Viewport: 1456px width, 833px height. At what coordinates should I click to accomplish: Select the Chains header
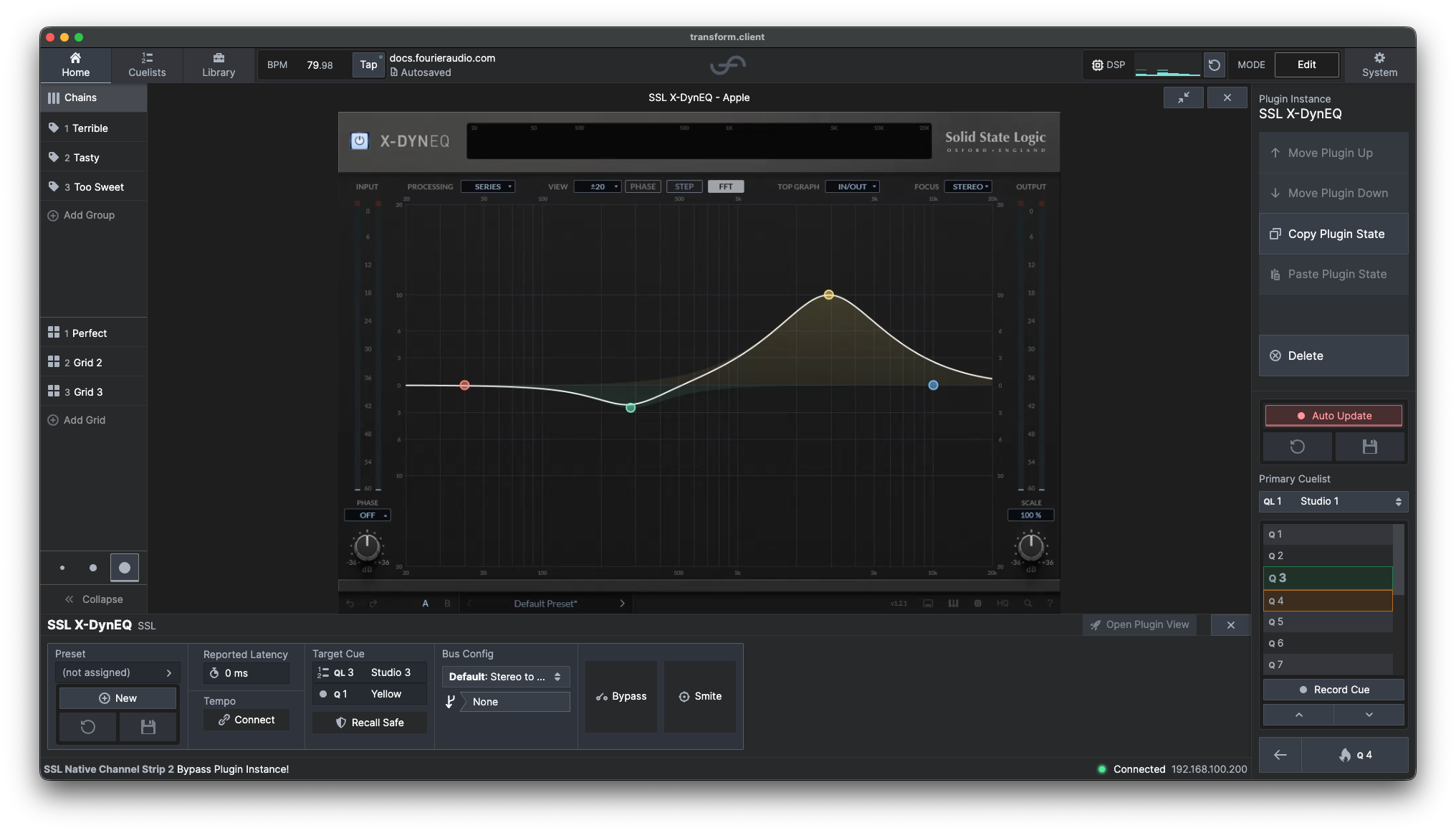coord(93,97)
